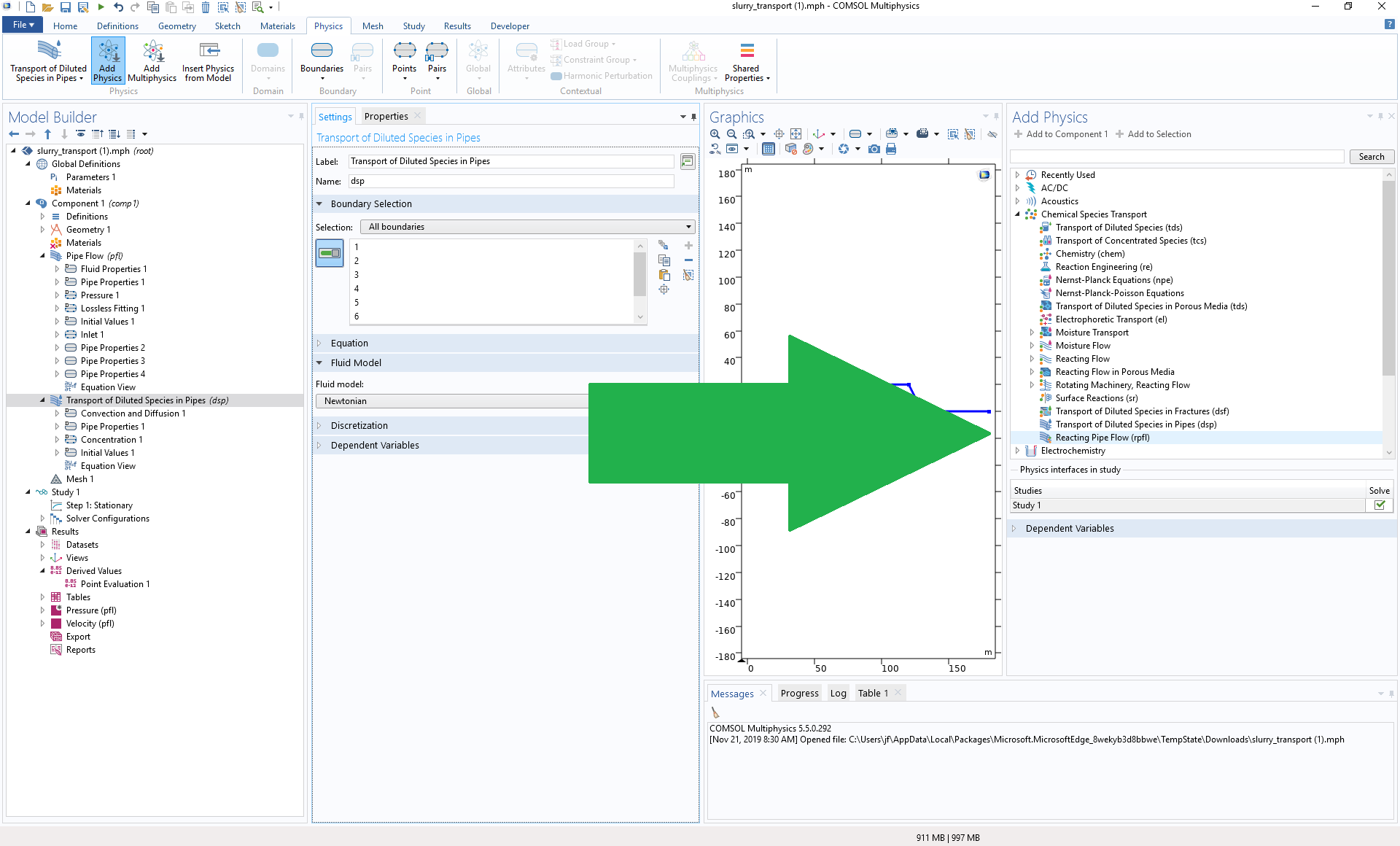Click Zoom In in Graphics toolbar

(715, 134)
